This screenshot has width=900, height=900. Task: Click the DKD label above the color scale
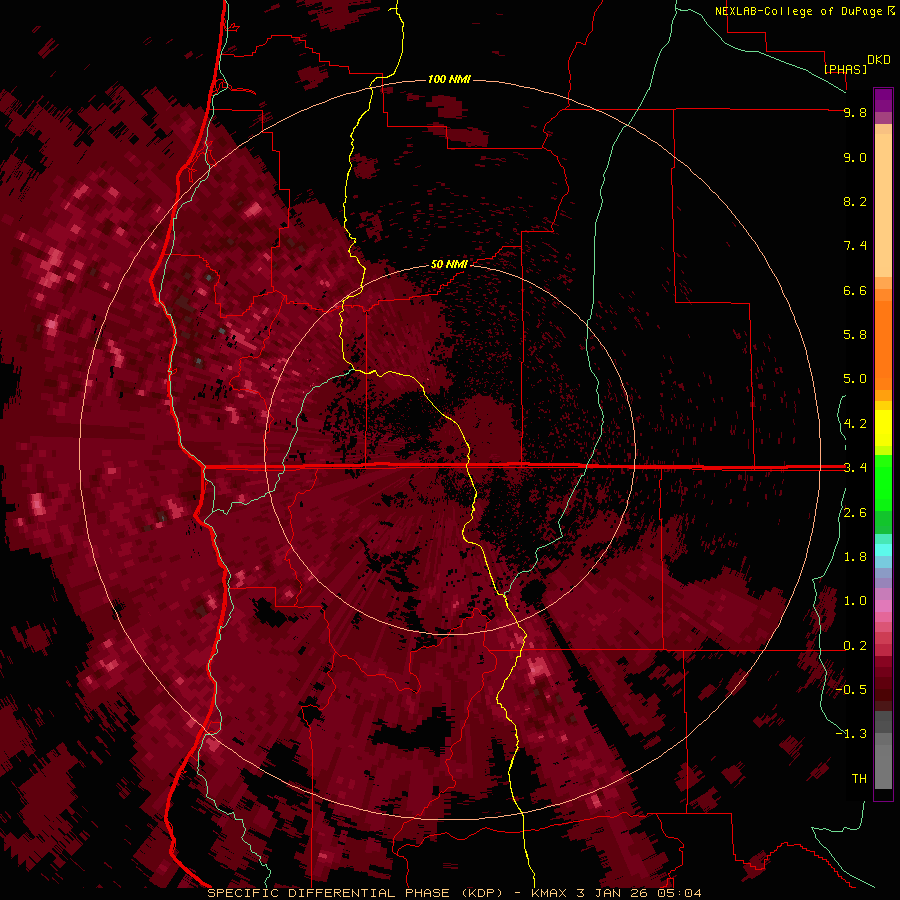[x=879, y=60]
